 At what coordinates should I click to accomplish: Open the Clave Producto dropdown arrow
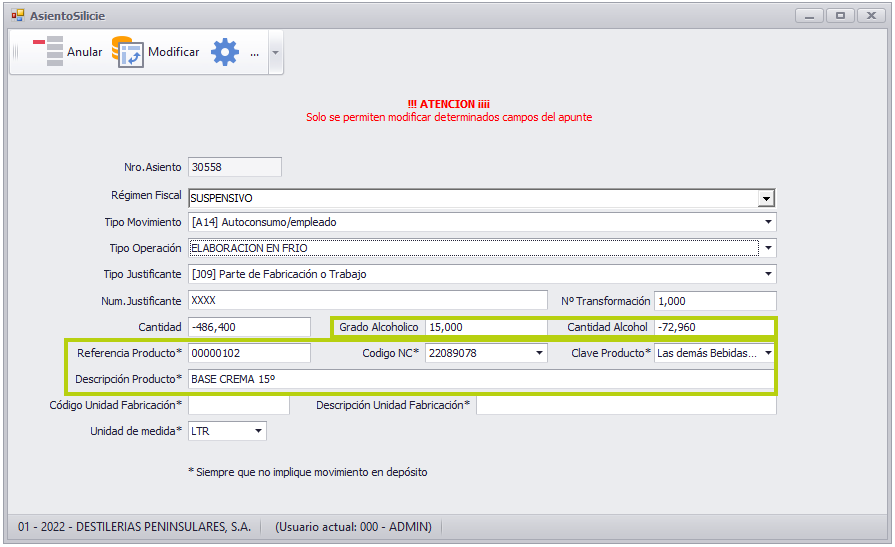[x=768, y=353]
